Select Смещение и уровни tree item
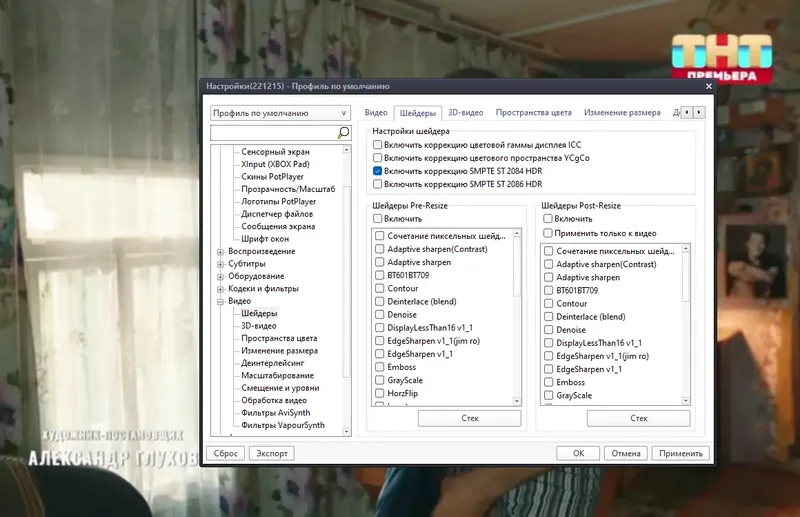 click(x=280, y=388)
